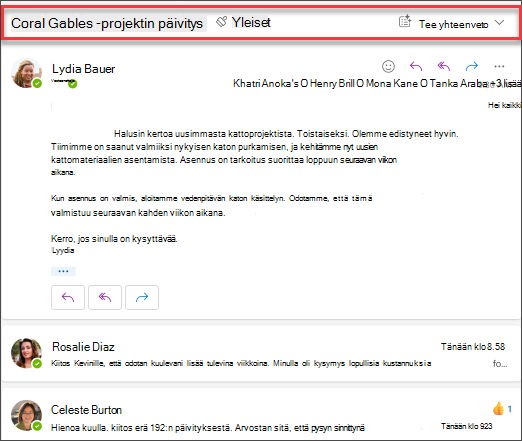The image size is (522, 441).
Task: Click the Lydia Bauer sender name
Action: click(83, 69)
